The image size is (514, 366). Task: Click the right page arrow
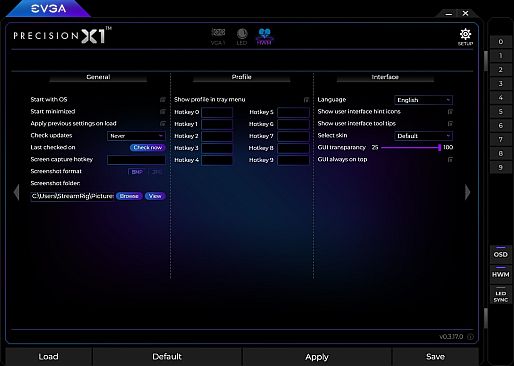[468, 192]
